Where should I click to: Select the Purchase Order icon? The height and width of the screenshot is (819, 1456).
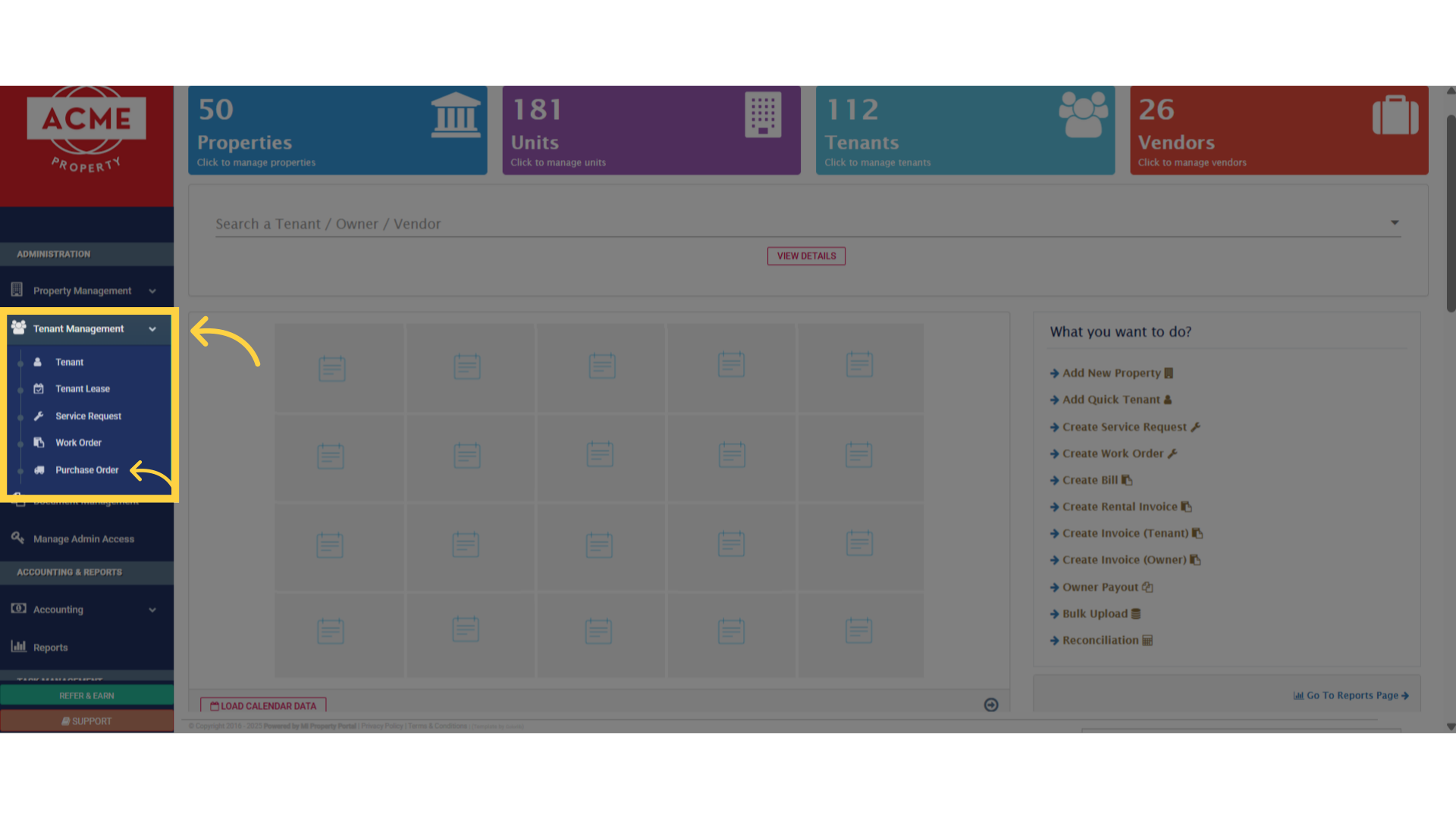tap(39, 469)
